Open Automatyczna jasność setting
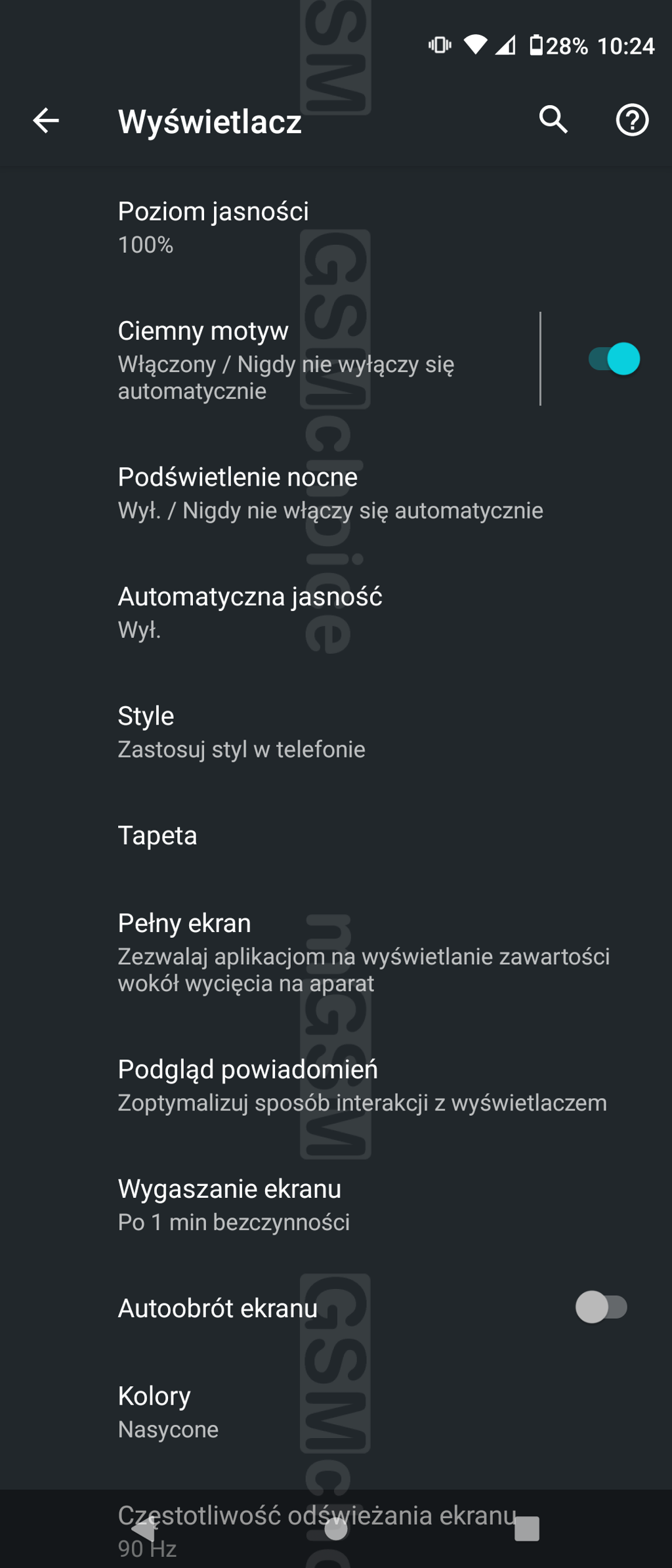 point(249,612)
